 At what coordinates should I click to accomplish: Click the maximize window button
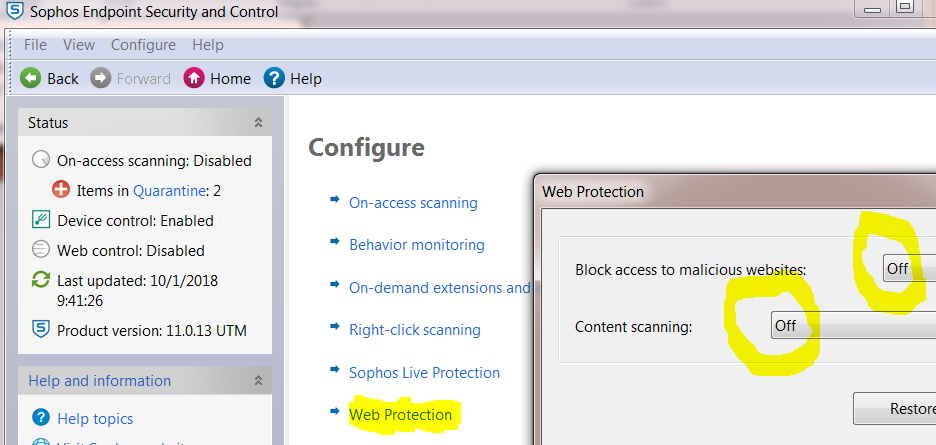[906, 7]
